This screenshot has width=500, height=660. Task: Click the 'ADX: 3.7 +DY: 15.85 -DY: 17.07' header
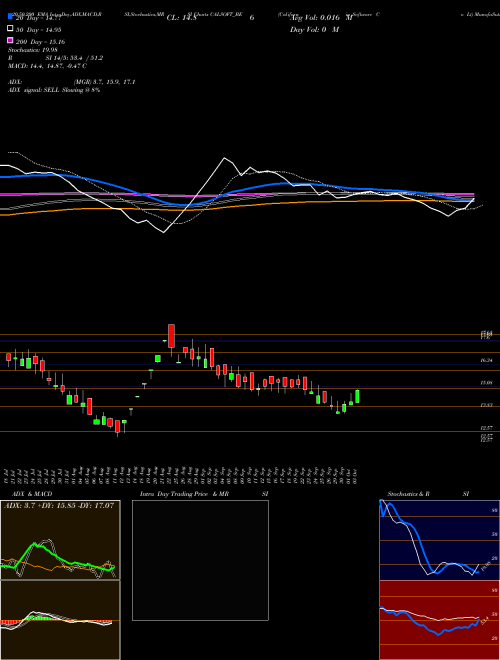[x=59, y=505]
